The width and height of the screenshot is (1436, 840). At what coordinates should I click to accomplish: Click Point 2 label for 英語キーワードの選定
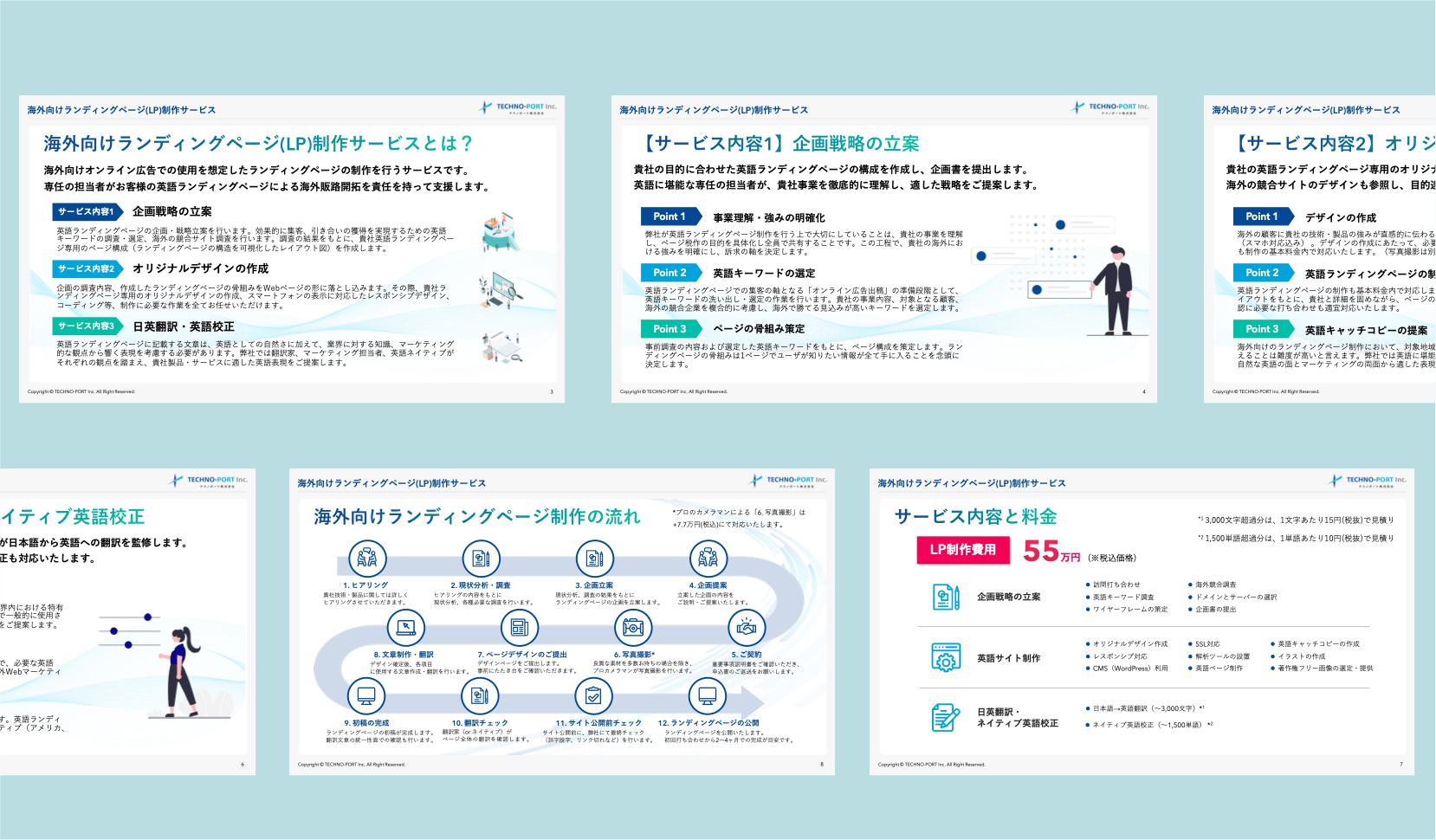point(670,273)
